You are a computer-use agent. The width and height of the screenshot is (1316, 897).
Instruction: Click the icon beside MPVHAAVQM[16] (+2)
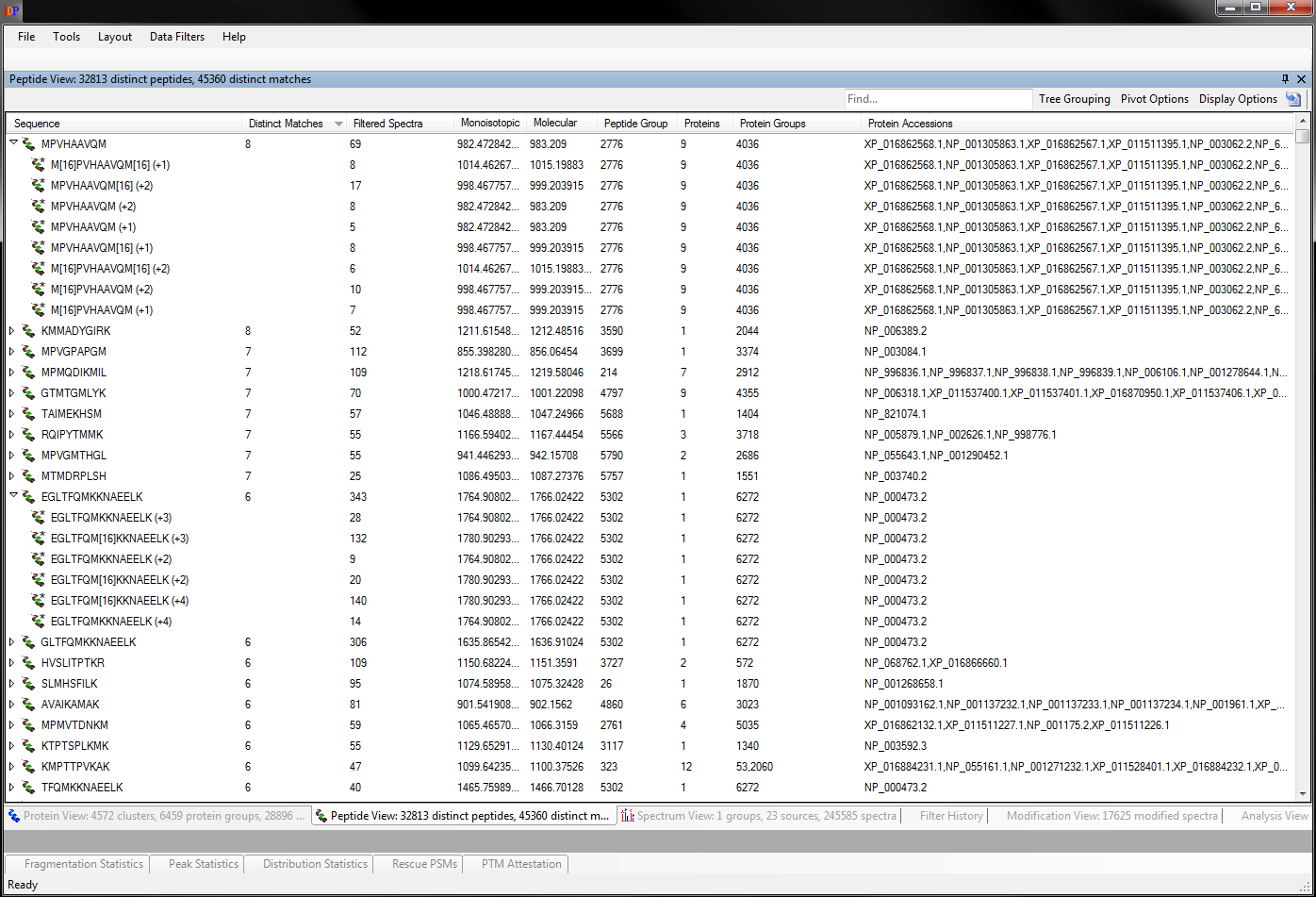pos(38,186)
